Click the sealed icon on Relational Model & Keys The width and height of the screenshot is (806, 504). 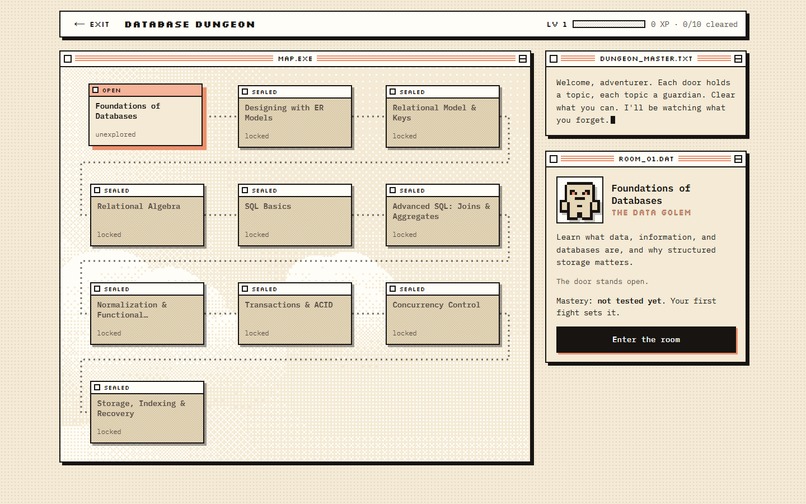pos(393,92)
